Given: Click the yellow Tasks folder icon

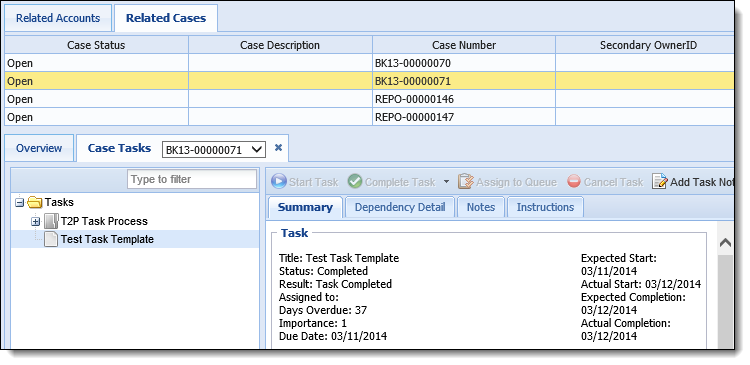Looking at the screenshot, I should (35, 202).
